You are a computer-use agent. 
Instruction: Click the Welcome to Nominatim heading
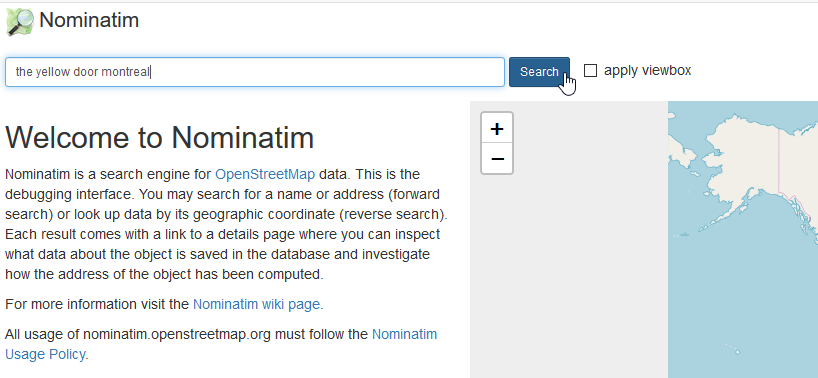[160, 138]
